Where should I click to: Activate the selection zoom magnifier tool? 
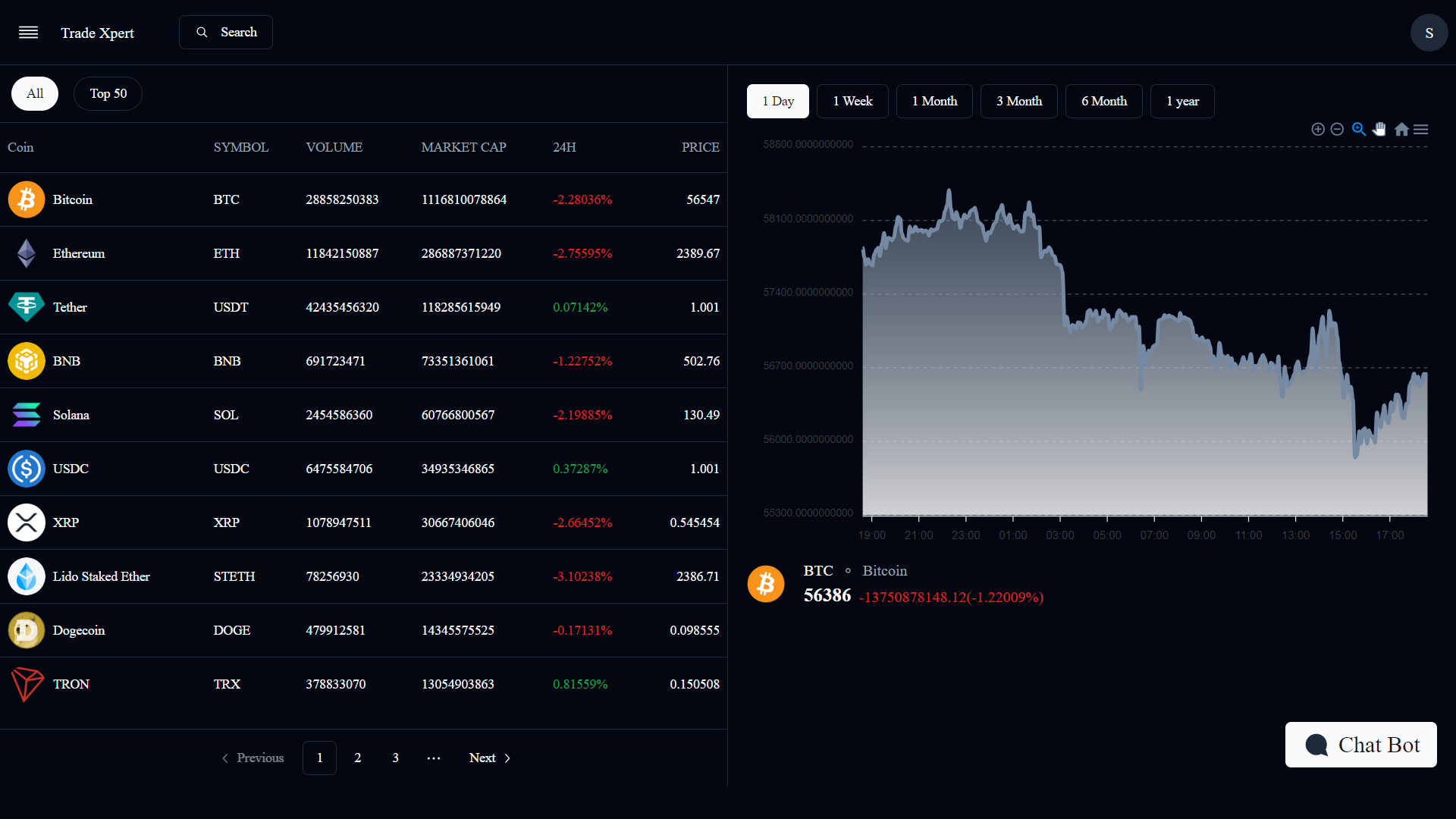pyautogui.click(x=1359, y=130)
